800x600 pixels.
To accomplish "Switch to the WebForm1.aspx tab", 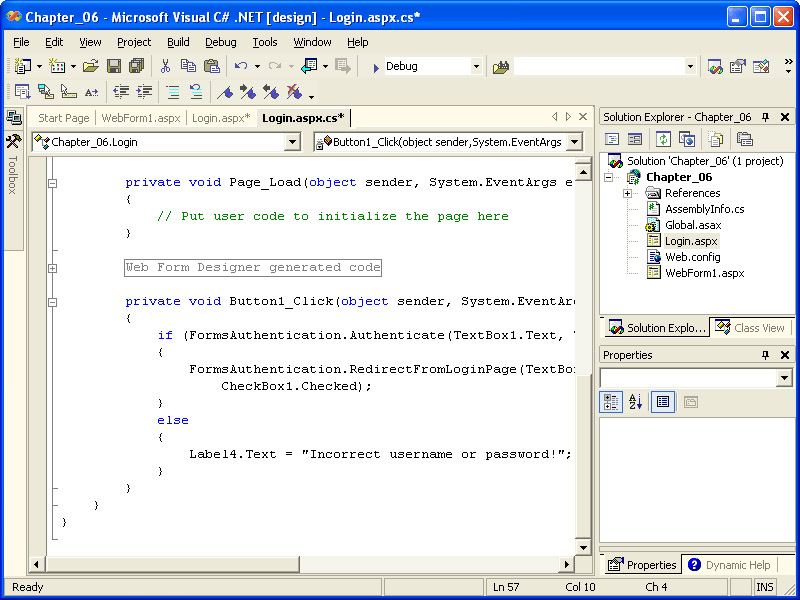I will [141, 118].
